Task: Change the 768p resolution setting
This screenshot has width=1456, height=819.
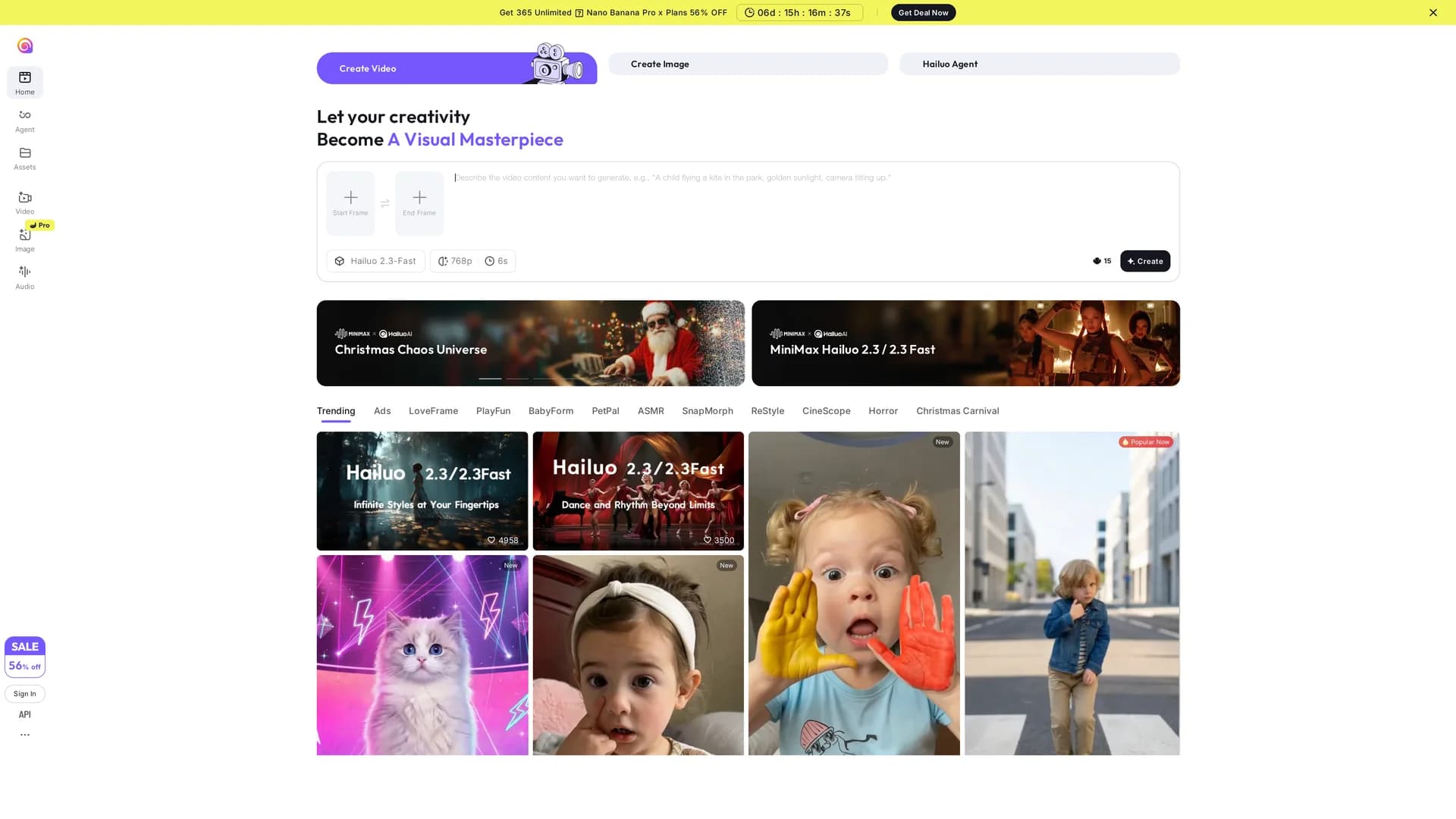Action: (x=455, y=261)
